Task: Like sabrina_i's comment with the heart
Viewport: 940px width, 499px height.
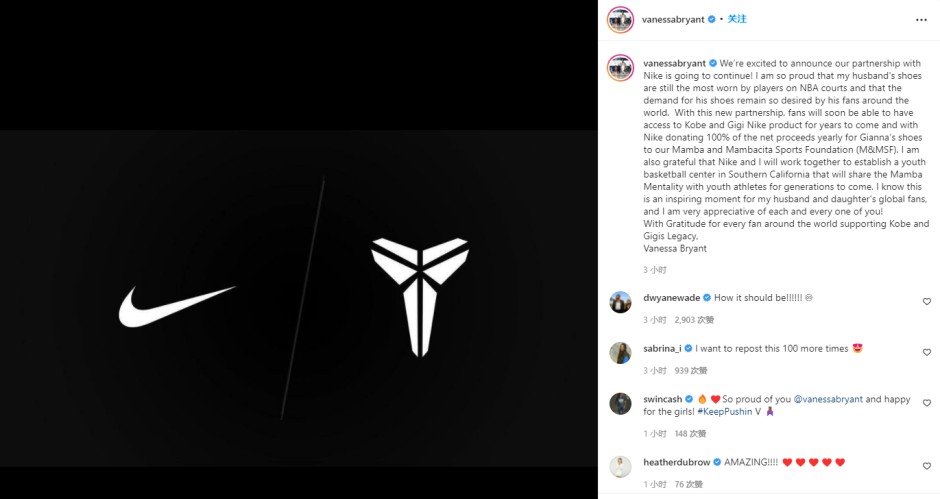Action: pyautogui.click(x=926, y=352)
